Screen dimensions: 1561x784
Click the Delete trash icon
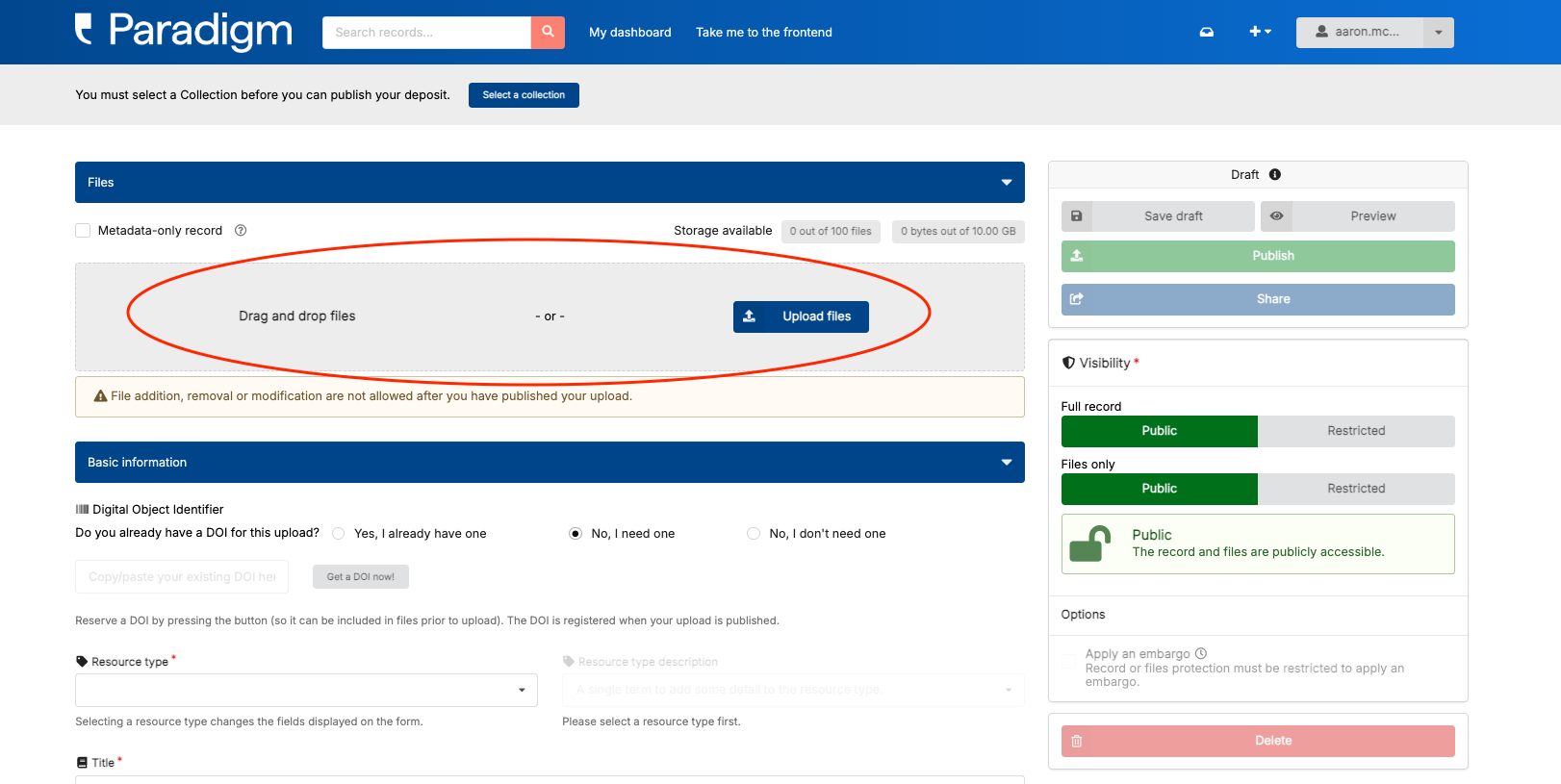[1077, 741]
